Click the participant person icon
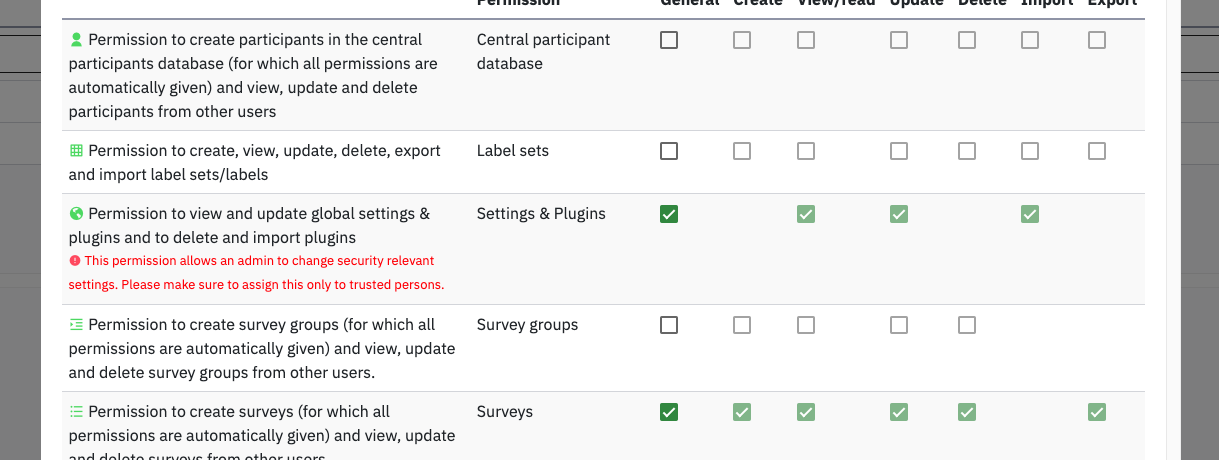1219x460 pixels. pyautogui.click(x=76, y=40)
